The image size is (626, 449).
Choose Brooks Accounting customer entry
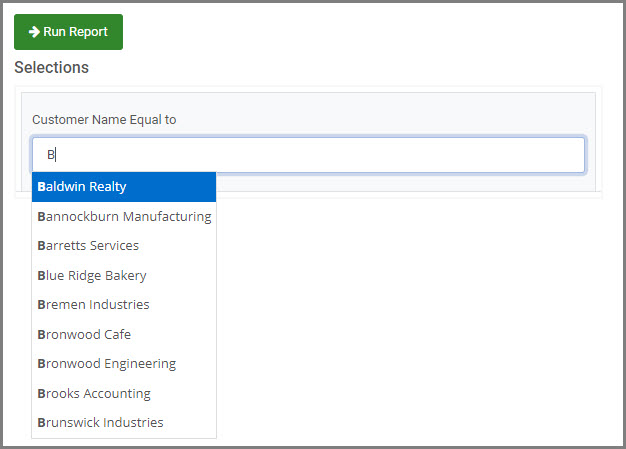tap(124, 394)
